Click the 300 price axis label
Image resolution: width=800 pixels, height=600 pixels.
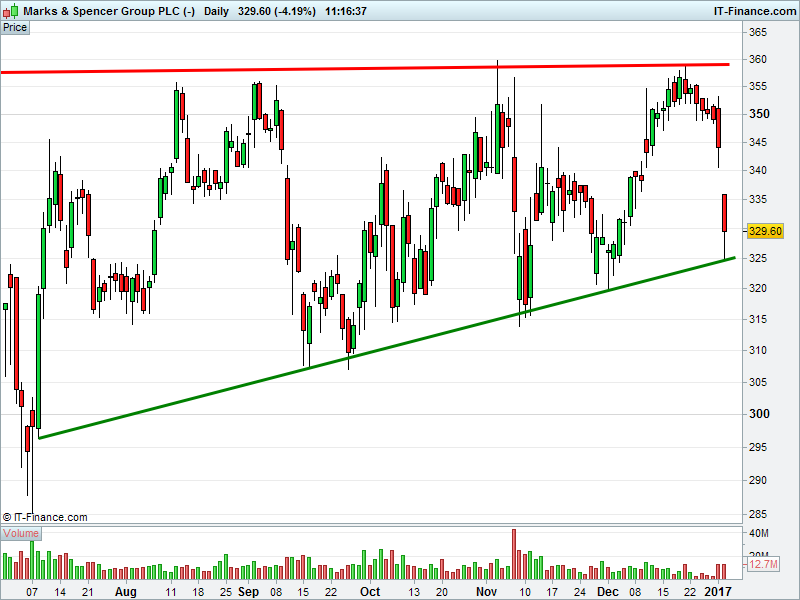click(759, 414)
